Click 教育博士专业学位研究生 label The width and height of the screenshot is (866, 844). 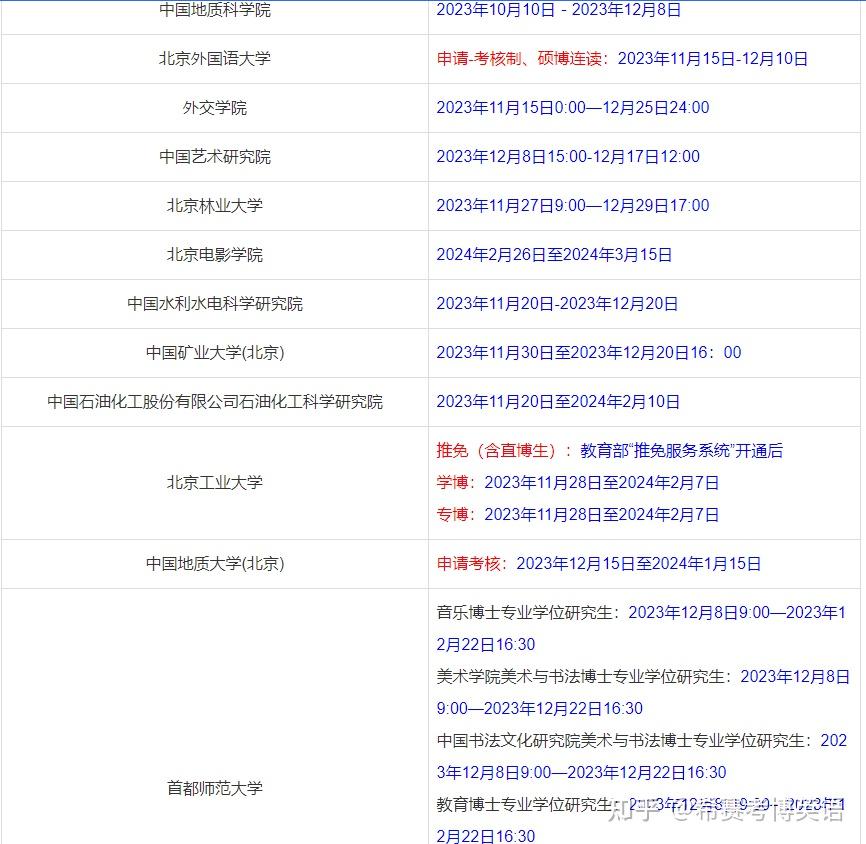(525, 805)
